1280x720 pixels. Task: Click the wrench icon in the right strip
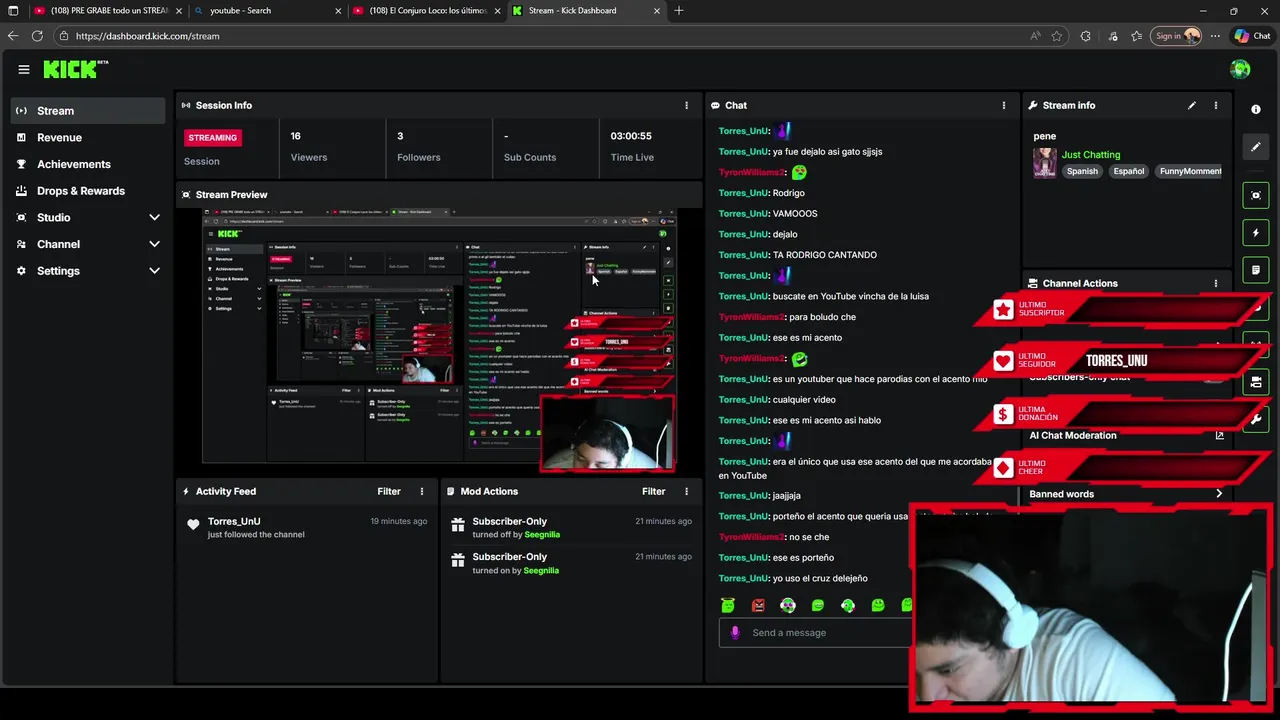point(1256,420)
